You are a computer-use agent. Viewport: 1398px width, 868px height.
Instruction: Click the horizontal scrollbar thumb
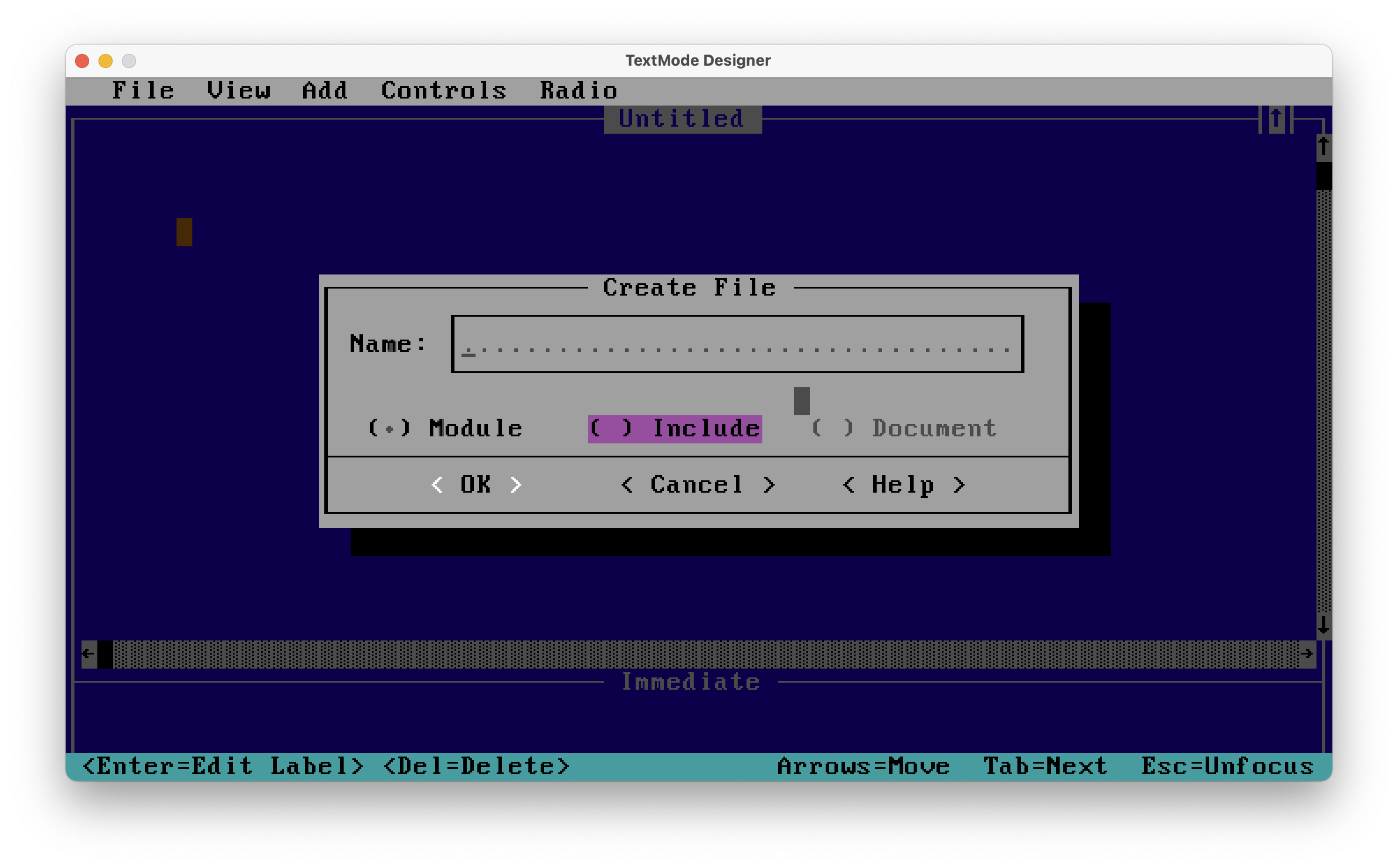pos(105,654)
